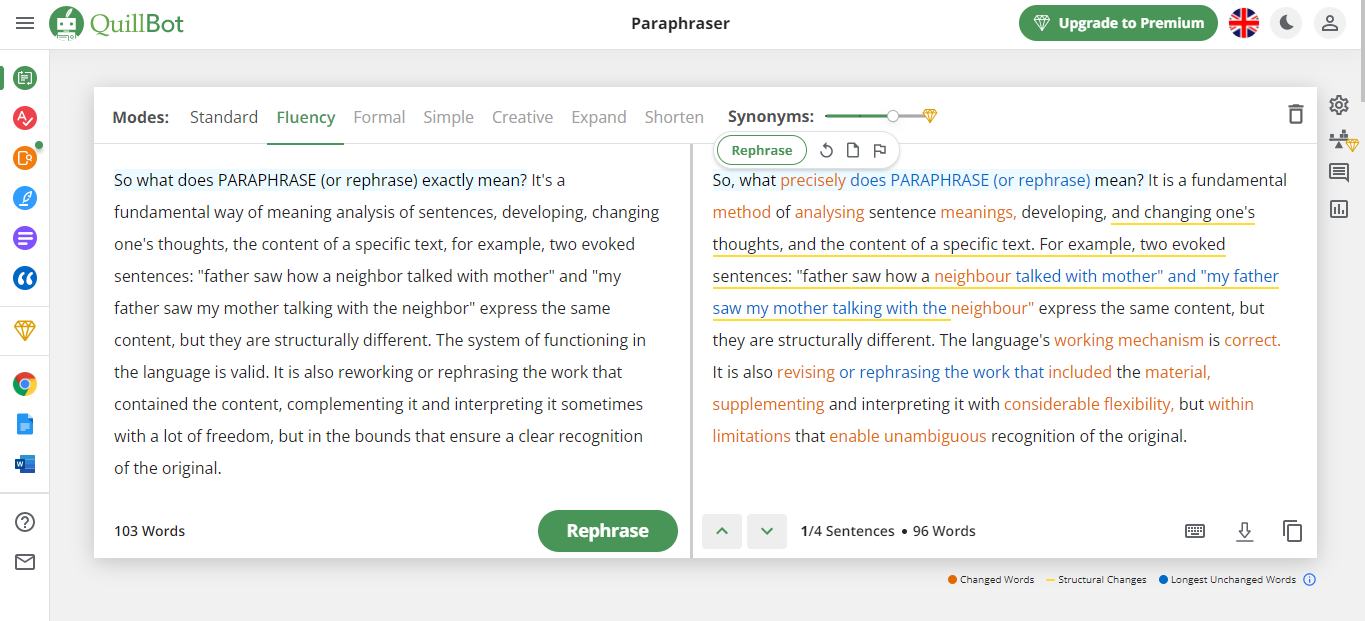The image size is (1365, 621).
Task: Open the Word extension sidebar icon
Action: [x=25, y=464]
